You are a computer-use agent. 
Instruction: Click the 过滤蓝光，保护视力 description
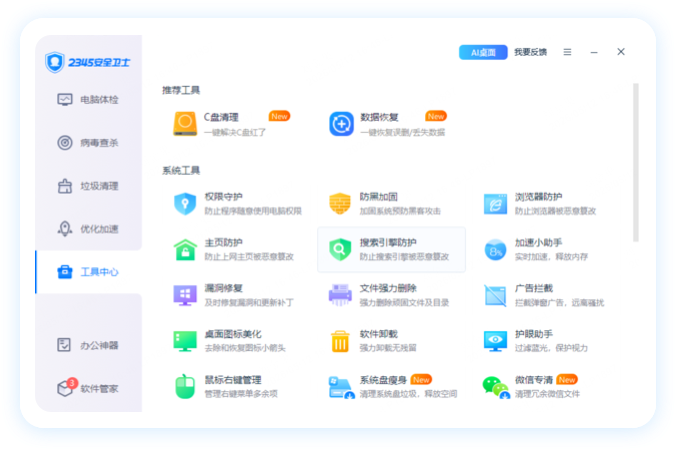(x=551, y=348)
